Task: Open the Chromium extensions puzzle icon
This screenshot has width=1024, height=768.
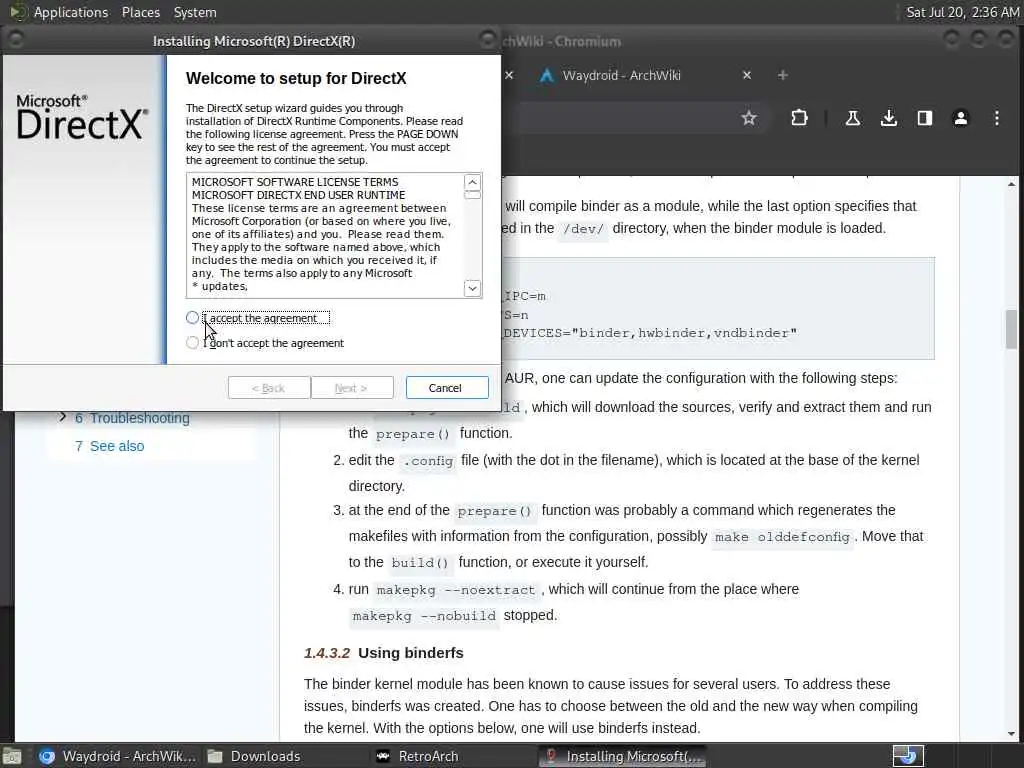Action: pos(799,118)
